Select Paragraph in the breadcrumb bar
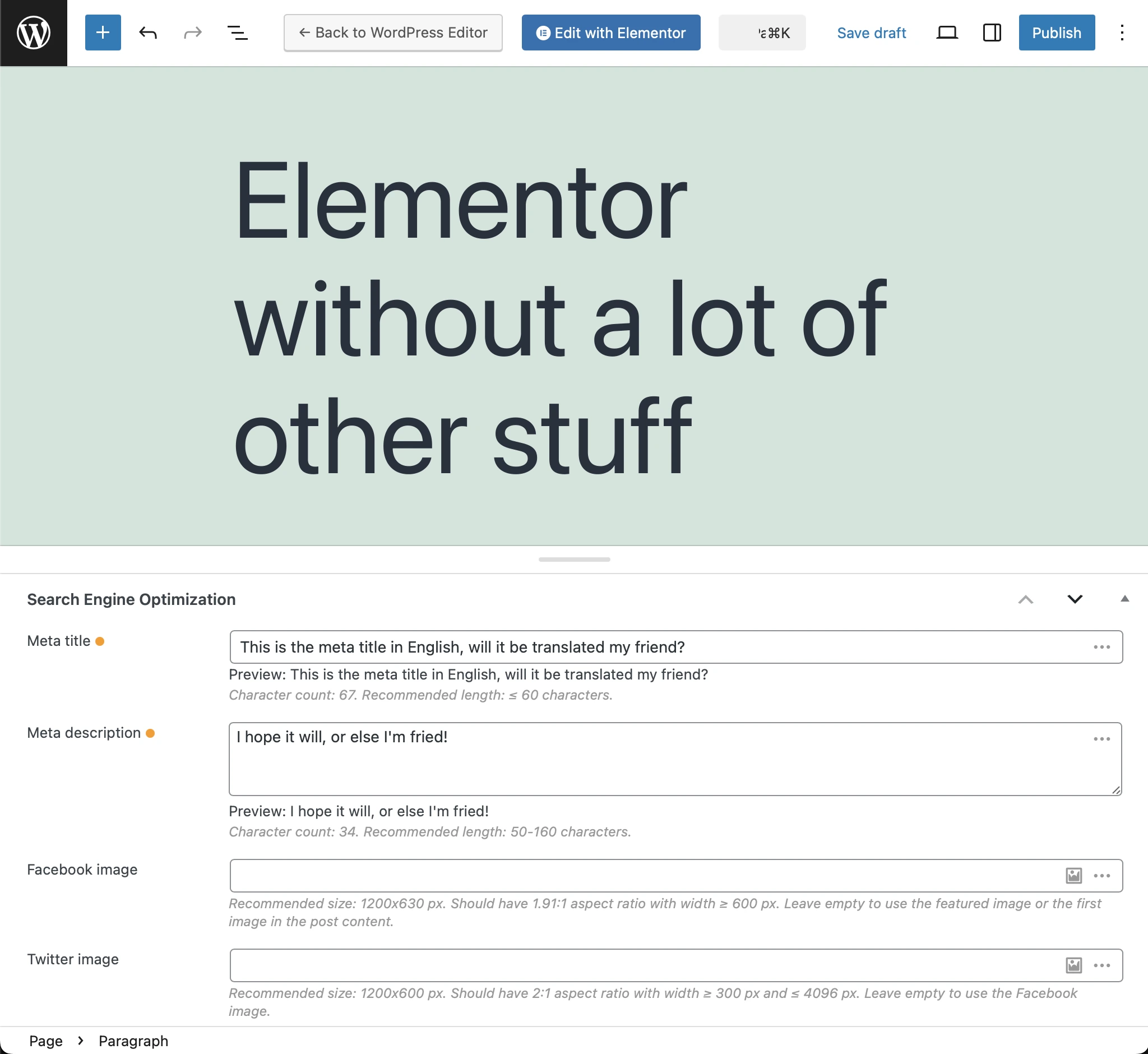This screenshot has height=1054, width=1148. tap(133, 1041)
